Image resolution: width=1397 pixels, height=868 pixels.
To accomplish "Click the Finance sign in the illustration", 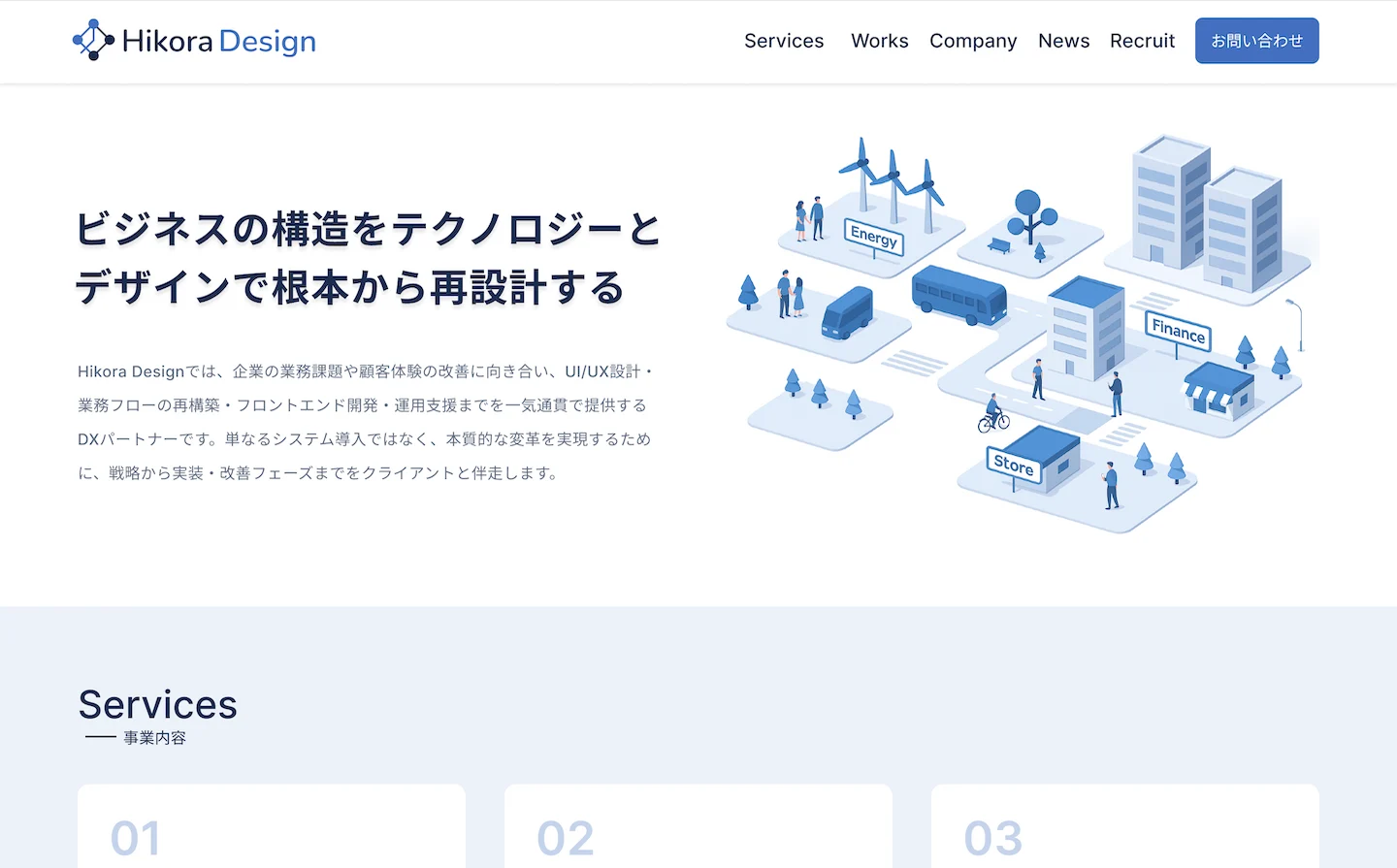I will pyautogui.click(x=1178, y=331).
